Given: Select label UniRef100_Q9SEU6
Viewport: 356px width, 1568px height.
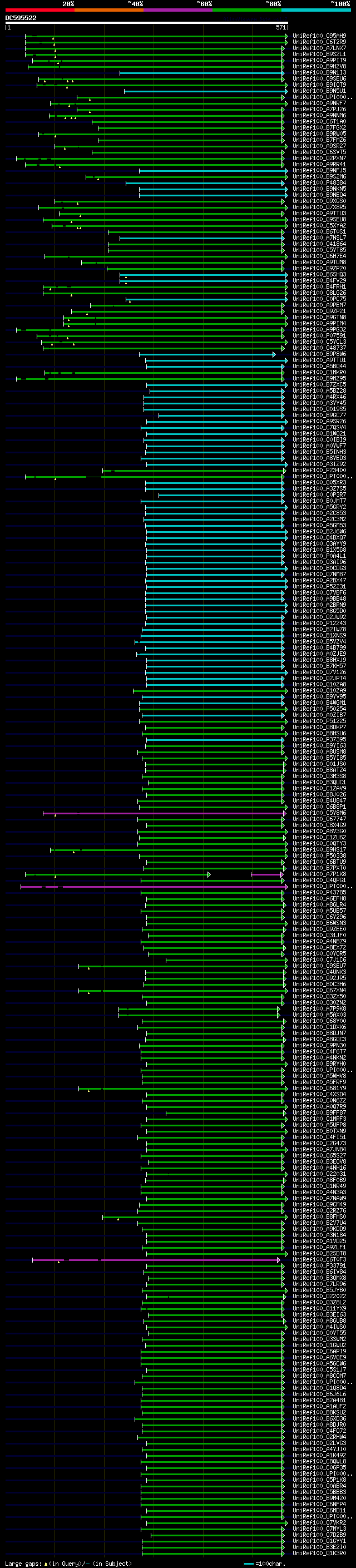Looking at the screenshot, I should (x=319, y=78).
